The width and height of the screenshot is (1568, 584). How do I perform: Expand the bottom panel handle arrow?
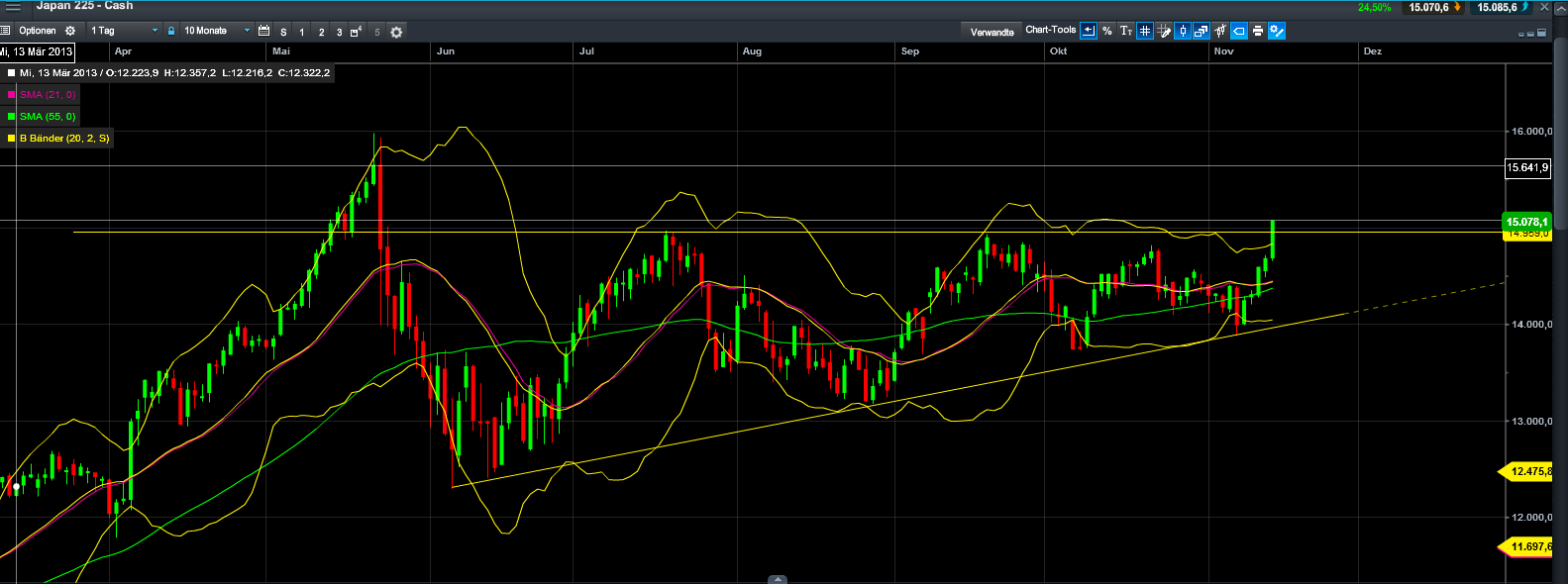pyautogui.click(x=778, y=580)
